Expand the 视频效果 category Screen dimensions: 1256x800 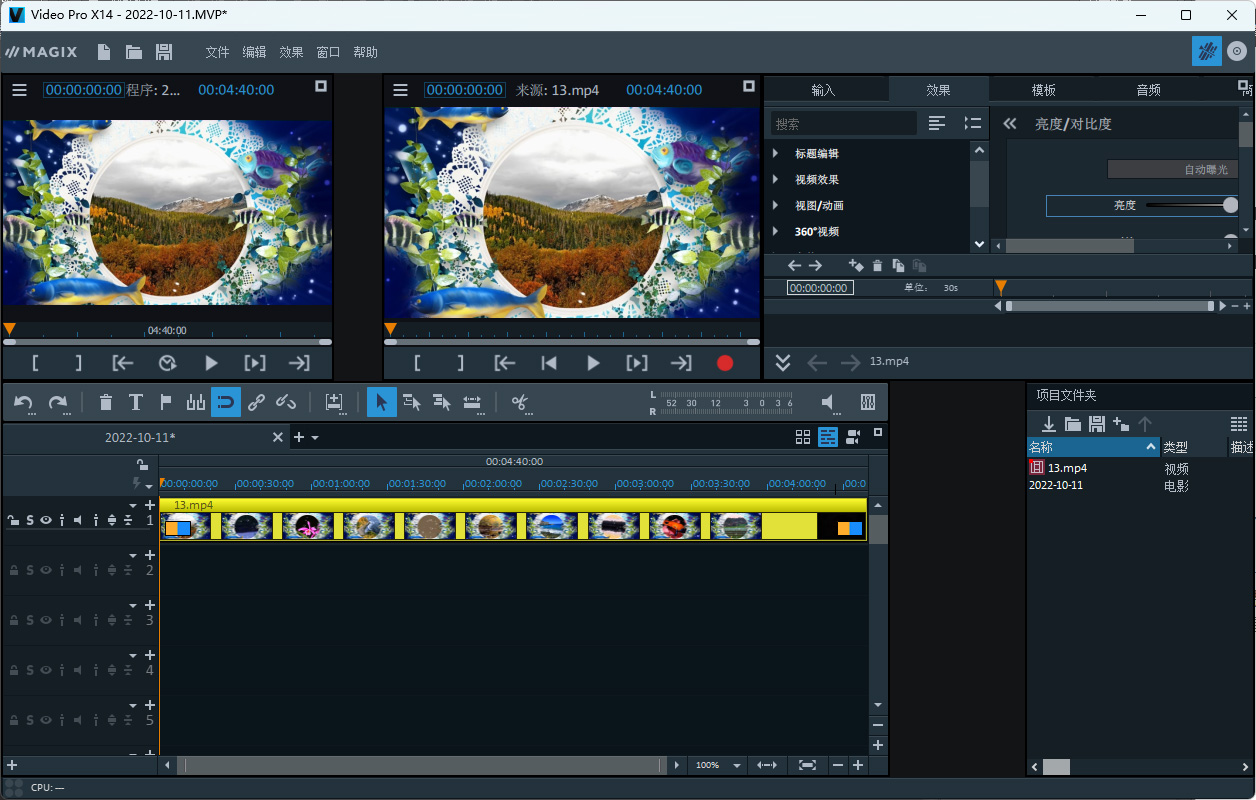pos(775,179)
